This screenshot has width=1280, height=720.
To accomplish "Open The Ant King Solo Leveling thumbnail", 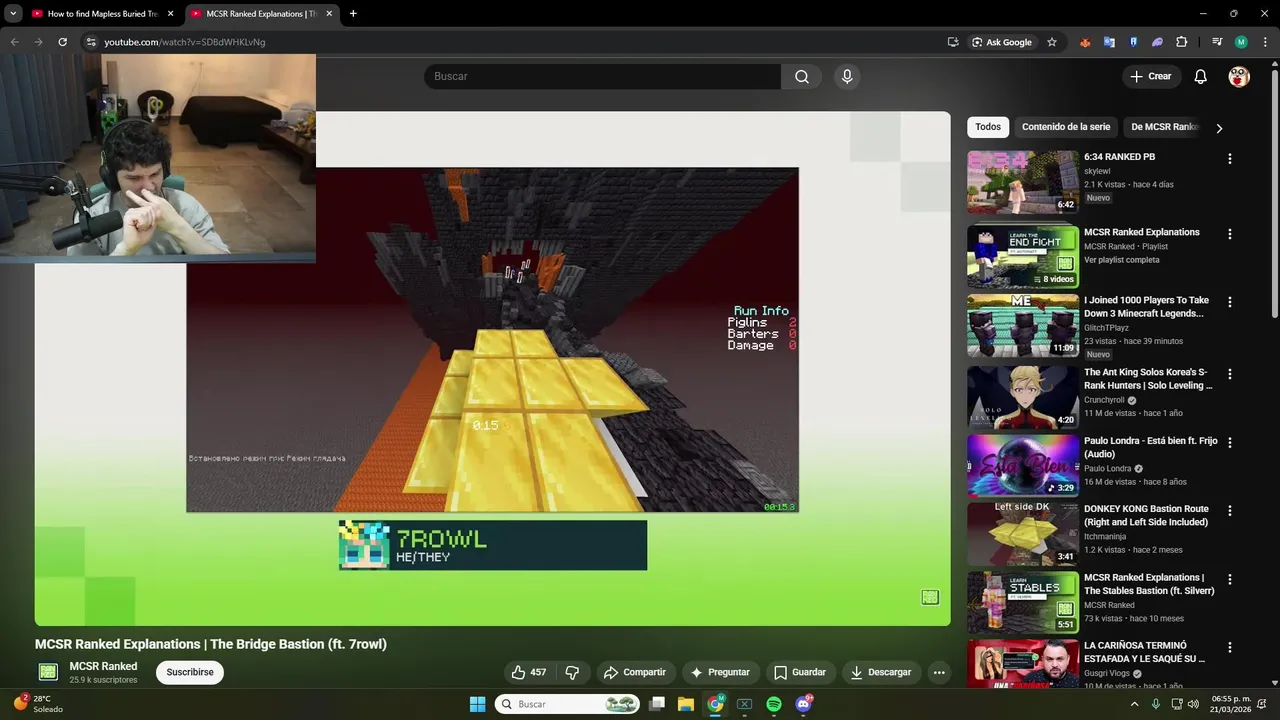I will tap(1022, 397).
